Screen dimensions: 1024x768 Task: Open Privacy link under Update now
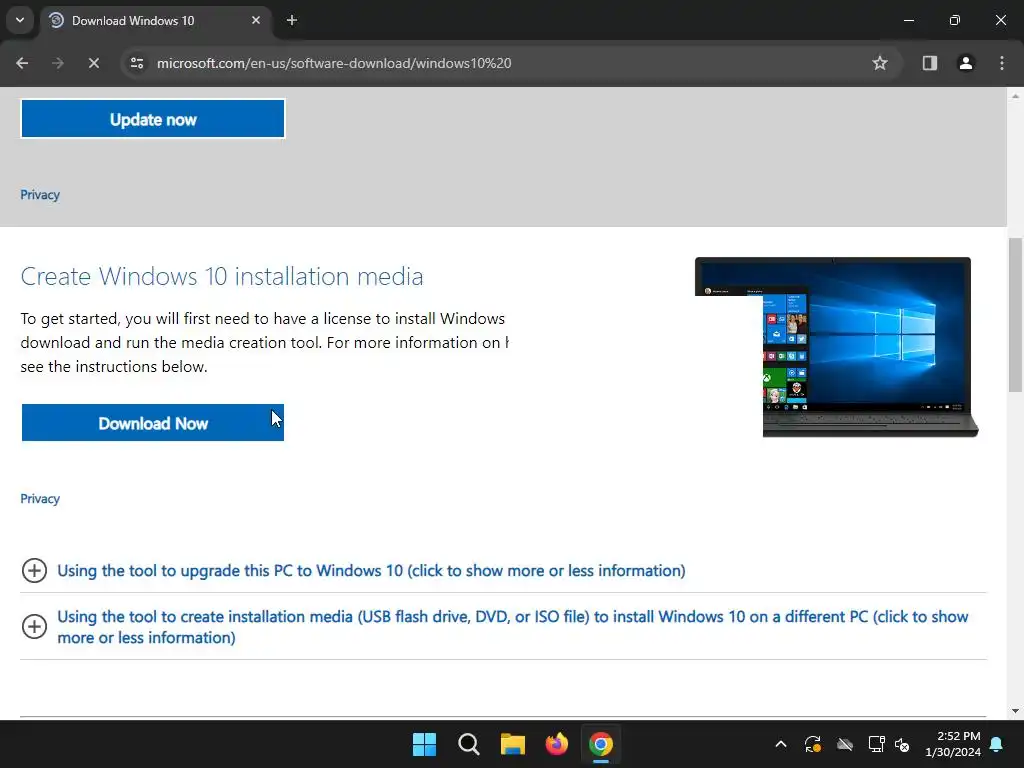(x=40, y=195)
